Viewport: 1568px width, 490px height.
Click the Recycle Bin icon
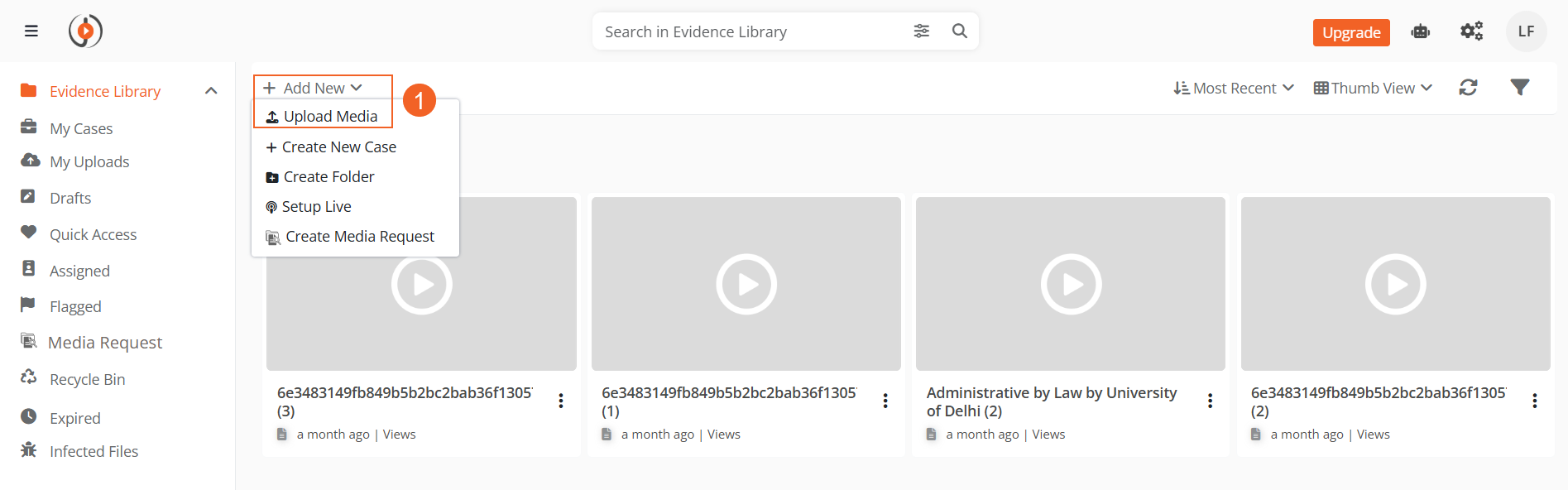[x=28, y=377]
